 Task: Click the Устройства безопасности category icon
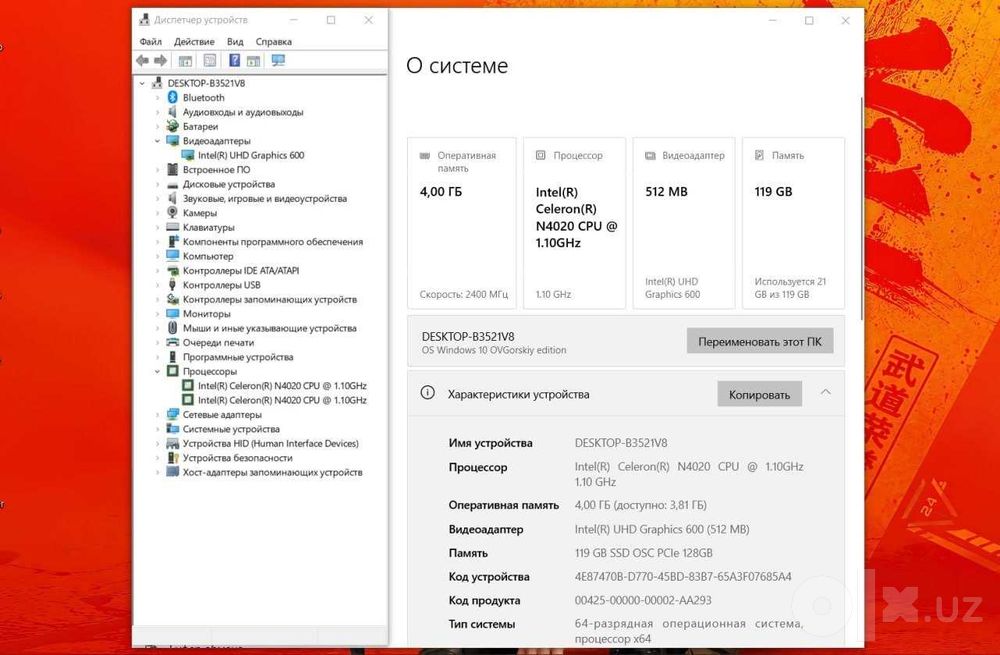(172, 457)
